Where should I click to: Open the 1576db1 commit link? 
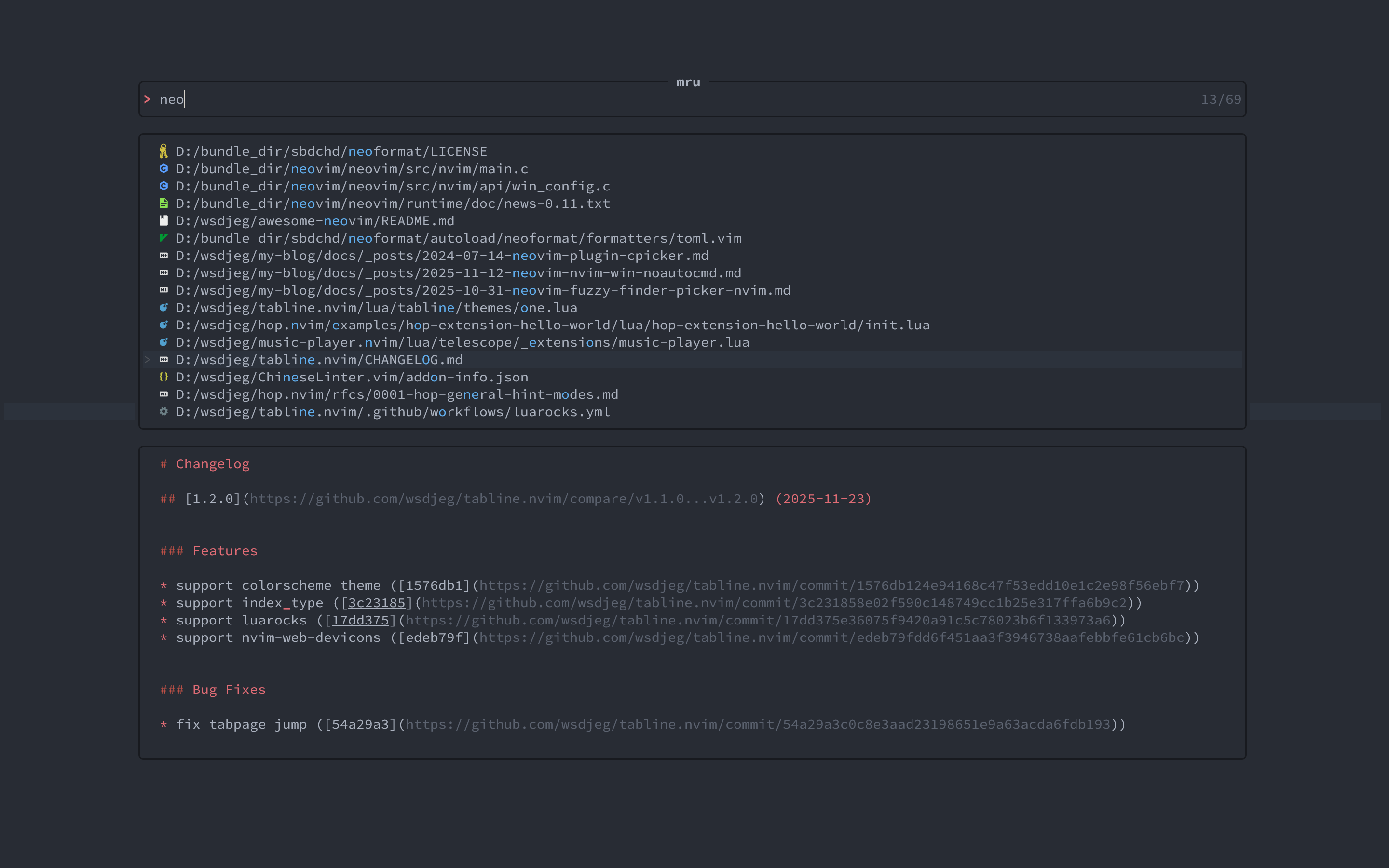[x=434, y=585]
